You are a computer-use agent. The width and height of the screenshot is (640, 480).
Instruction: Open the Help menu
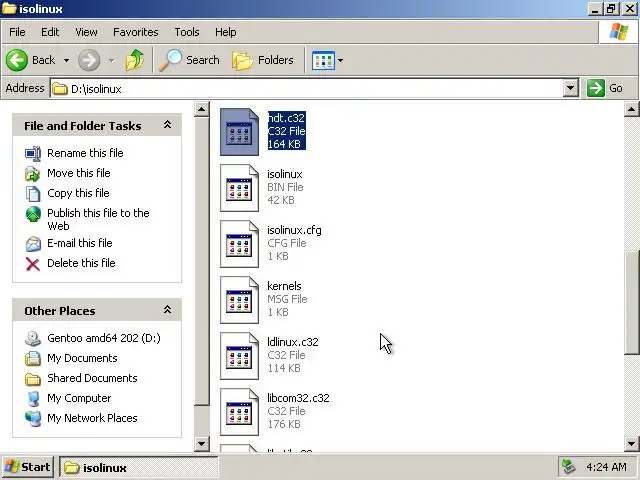click(x=226, y=32)
